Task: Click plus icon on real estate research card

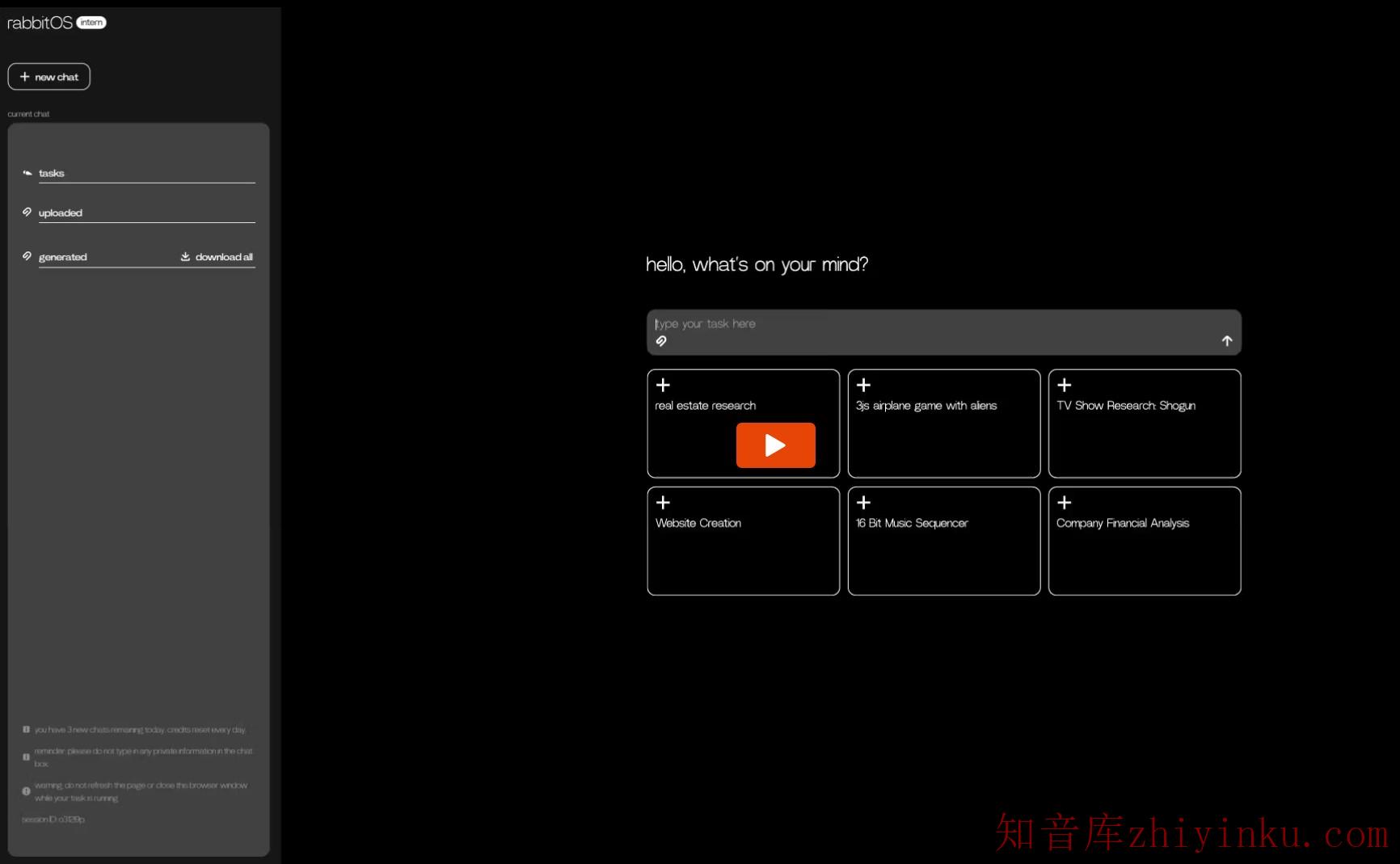Action: click(x=663, y=385)
